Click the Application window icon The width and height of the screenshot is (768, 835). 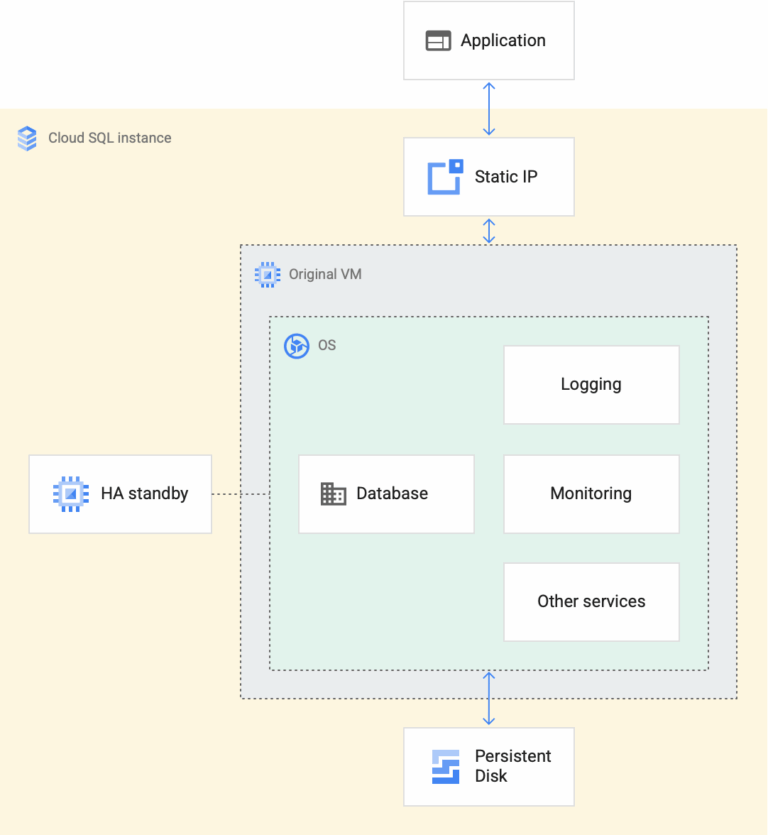[438, 41]
